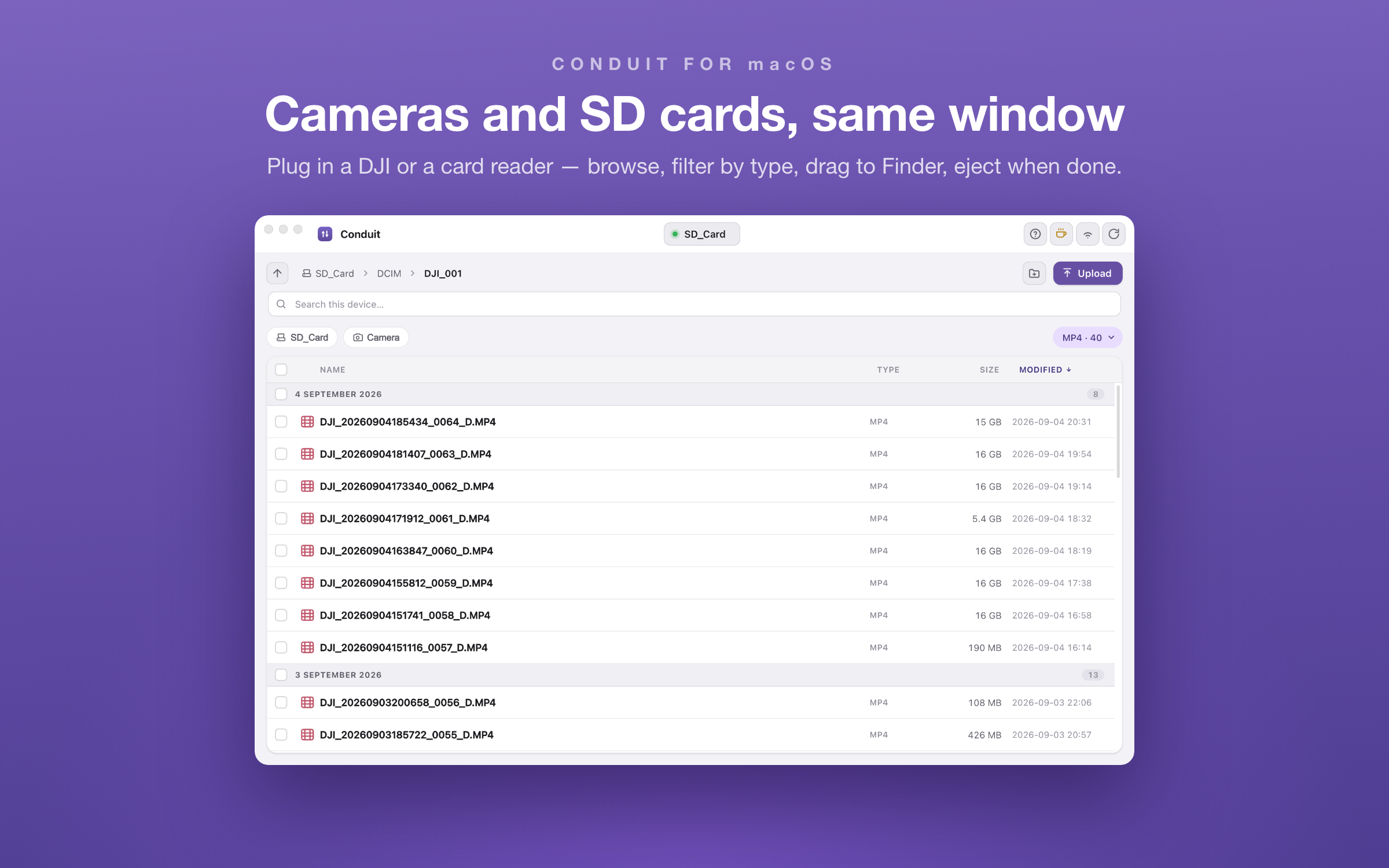1389x868 pixels.
Task: Select file DJI_20260904151741_0058_D.MP4
Action: coord(405,615)
